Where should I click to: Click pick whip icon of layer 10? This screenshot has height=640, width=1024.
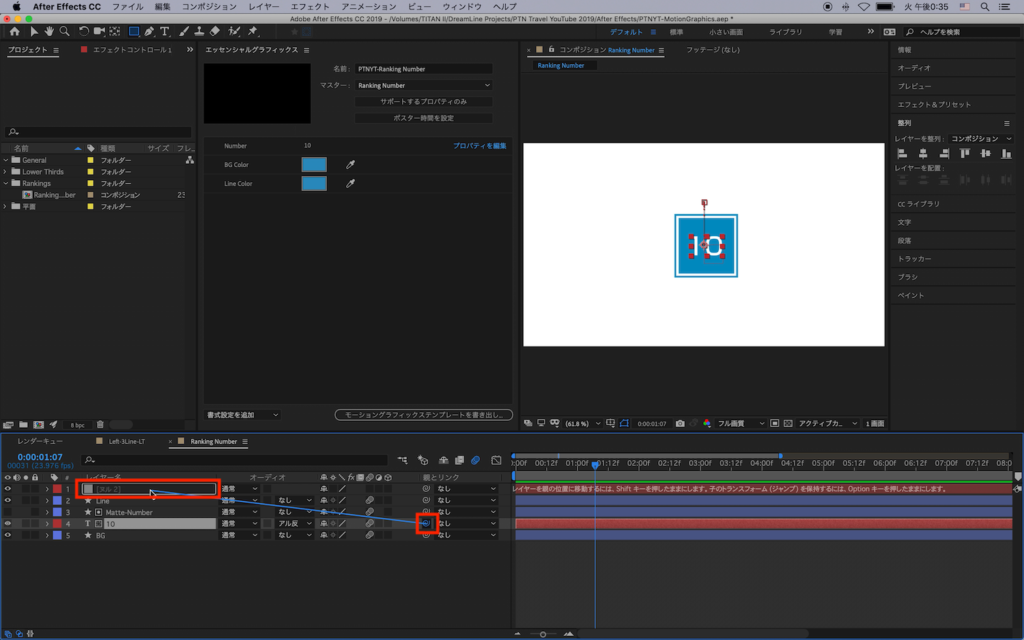point(426,524)
